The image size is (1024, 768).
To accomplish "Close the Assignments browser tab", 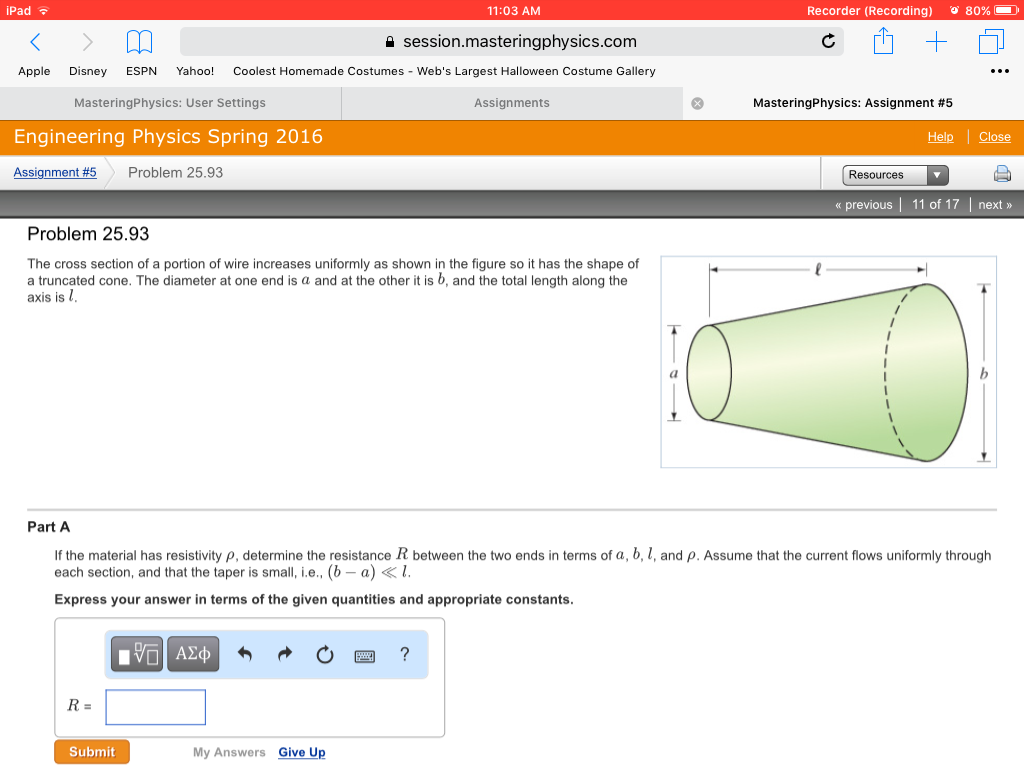I will pos(696,102).
